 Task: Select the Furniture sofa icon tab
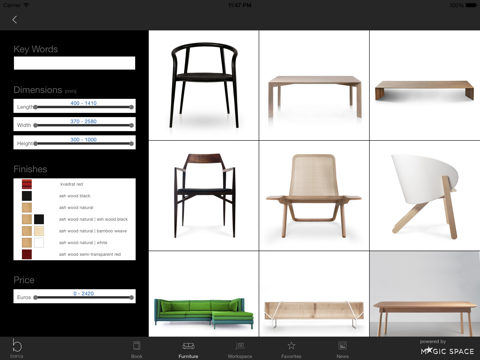[x=188, y=346]
